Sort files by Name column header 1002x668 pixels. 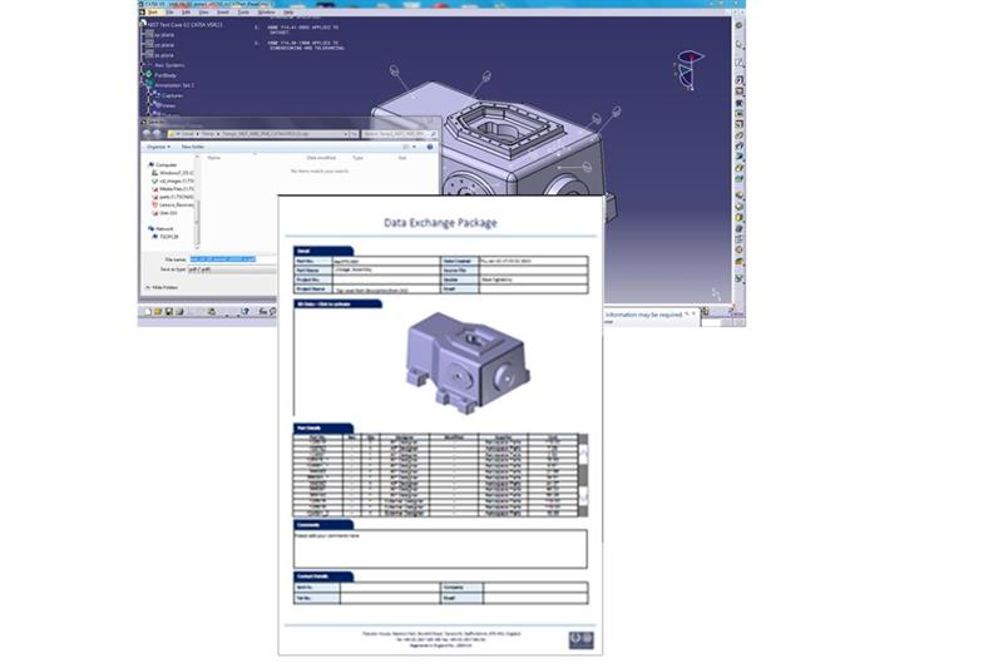(214, 157)
